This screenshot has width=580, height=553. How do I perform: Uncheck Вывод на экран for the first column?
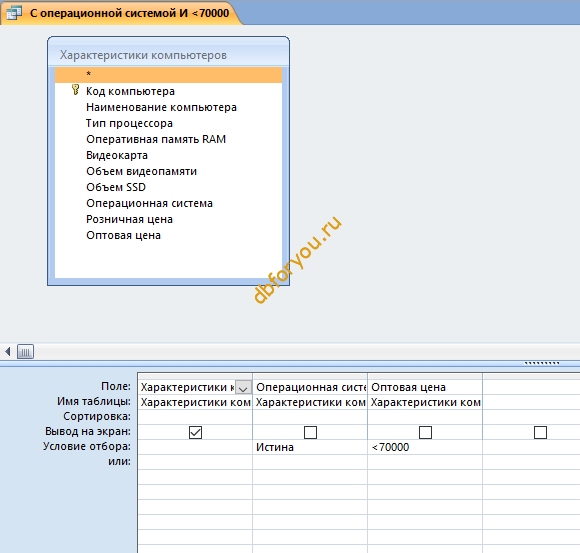[195, 432]
